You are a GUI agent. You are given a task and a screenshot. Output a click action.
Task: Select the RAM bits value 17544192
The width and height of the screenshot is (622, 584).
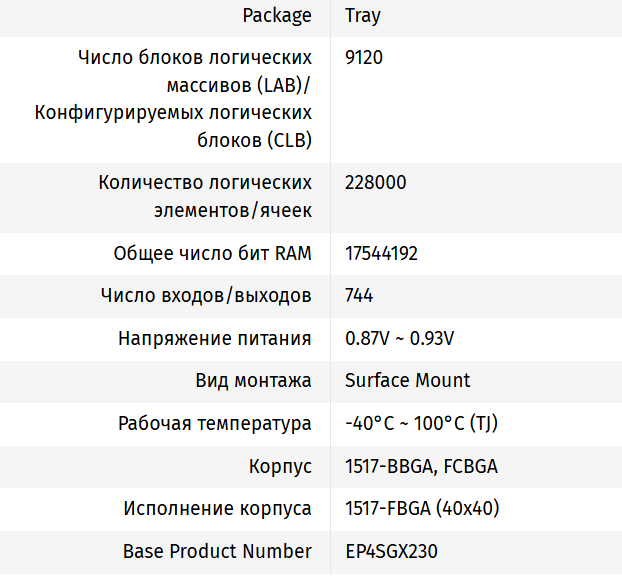[x=381, y=254]
